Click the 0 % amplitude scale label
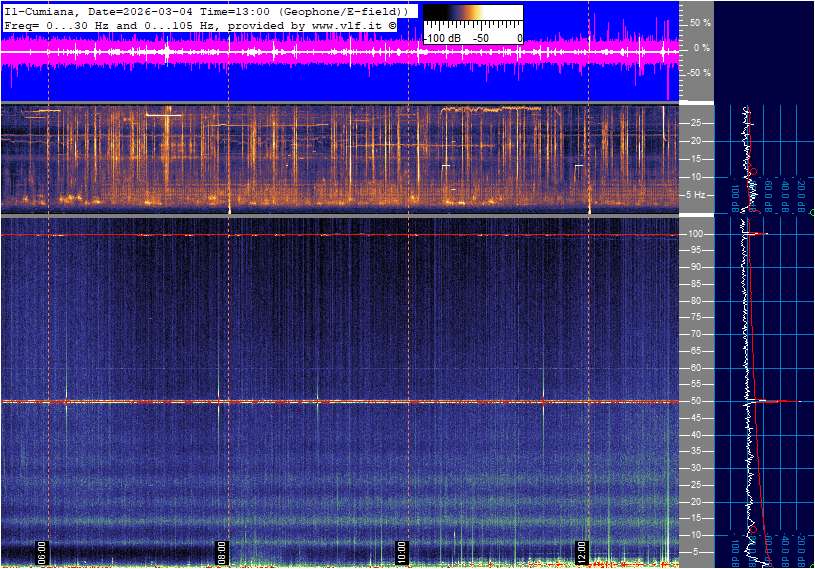 point(702,47)
